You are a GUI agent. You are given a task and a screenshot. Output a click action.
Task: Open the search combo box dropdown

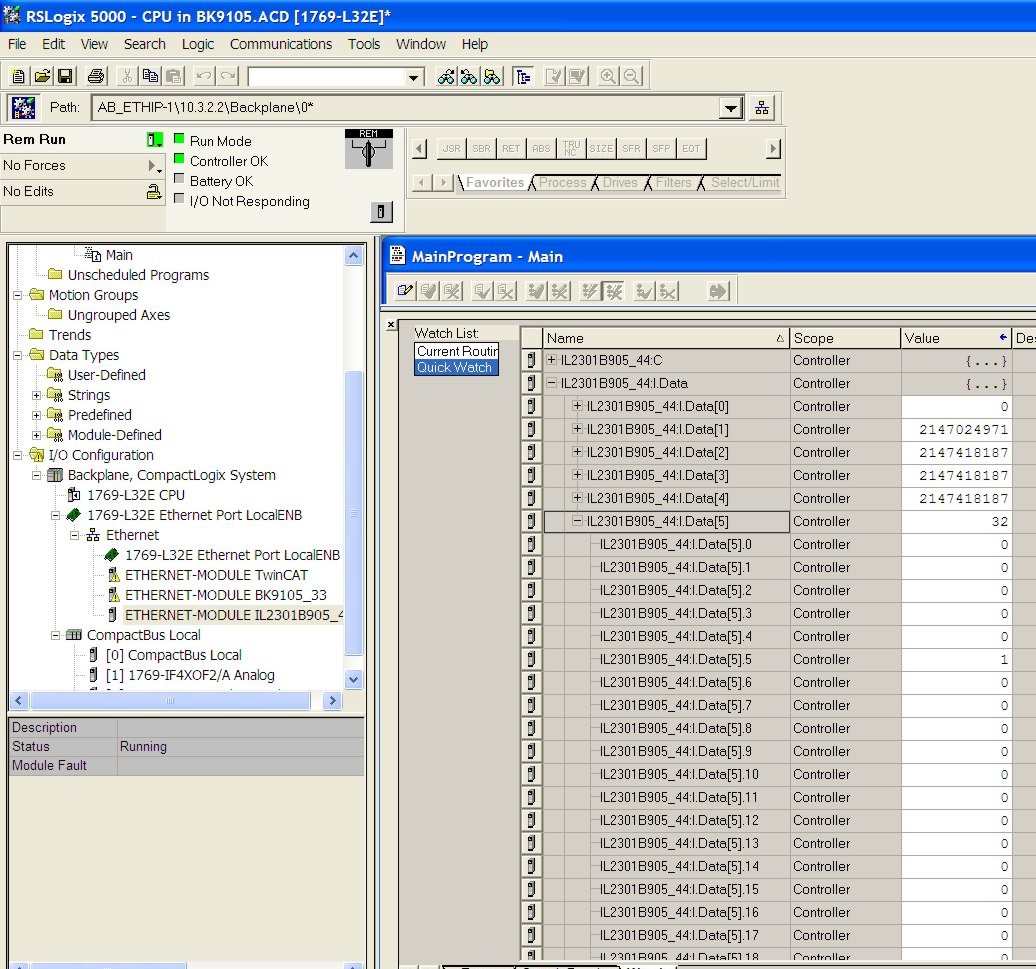coord(414,77)
